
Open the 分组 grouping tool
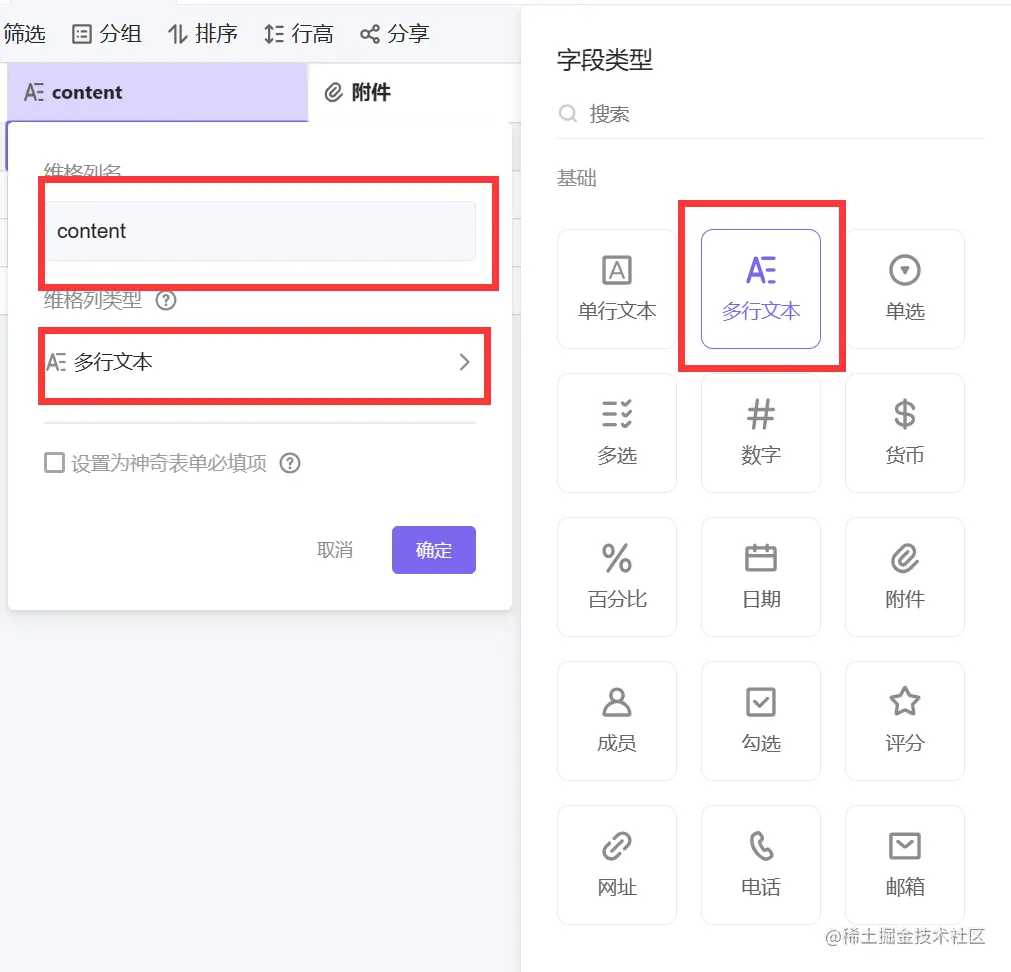pyautogui.click(x=106, y=34)
